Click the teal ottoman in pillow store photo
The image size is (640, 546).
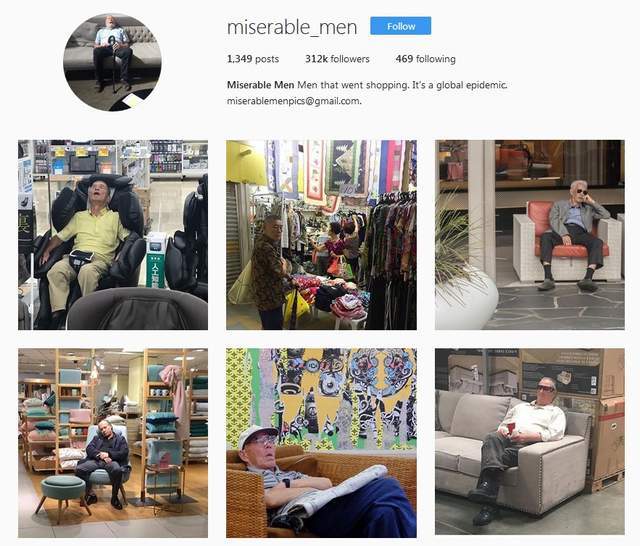62,499
